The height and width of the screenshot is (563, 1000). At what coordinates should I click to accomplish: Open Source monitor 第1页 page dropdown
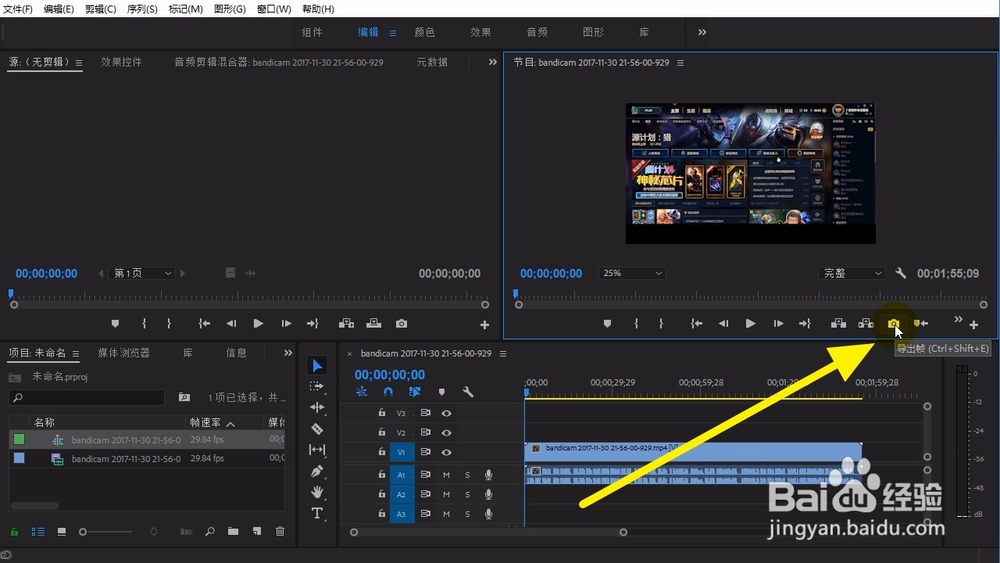tap(142, 273)
